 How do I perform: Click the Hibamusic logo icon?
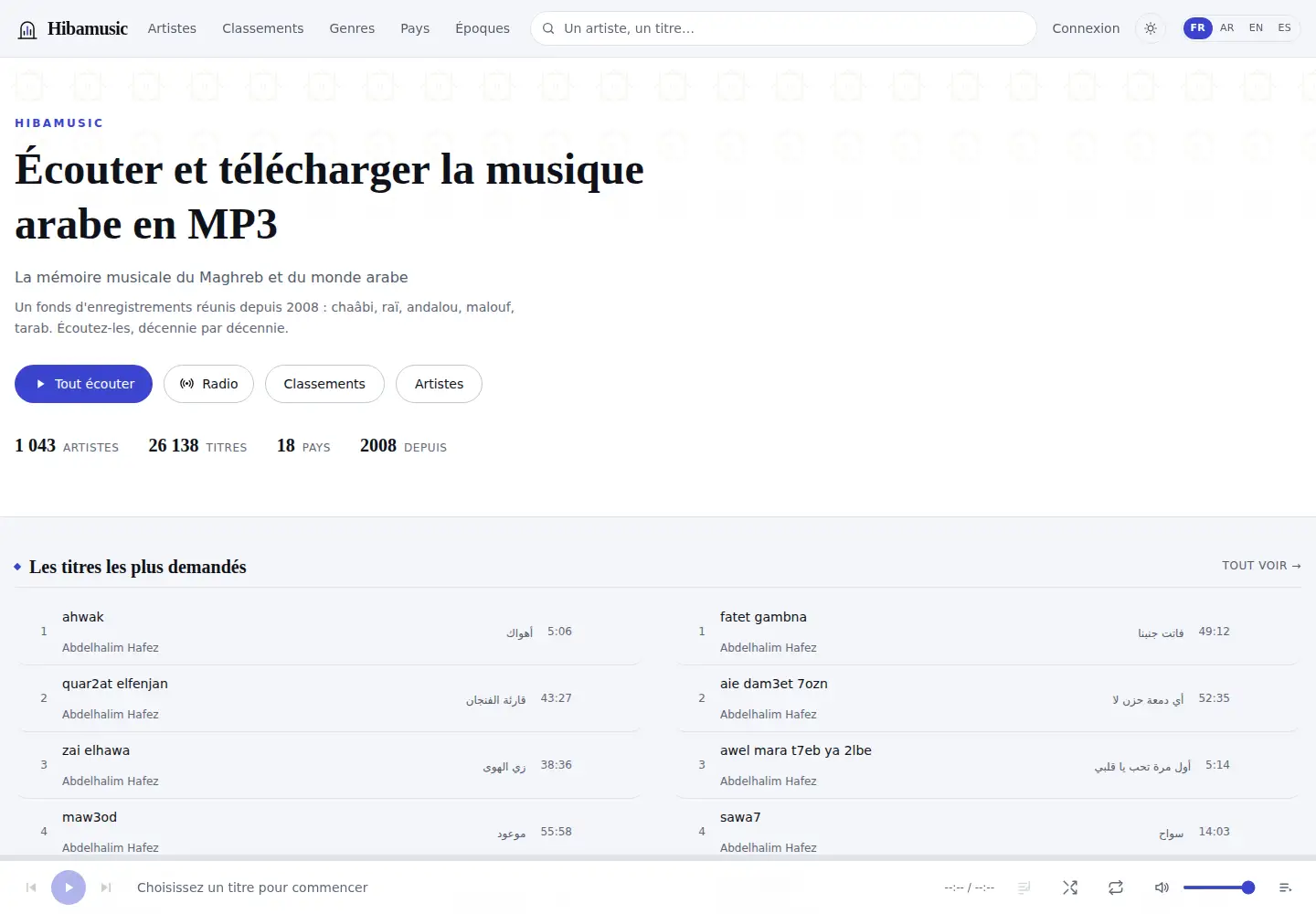click(28, 29)
